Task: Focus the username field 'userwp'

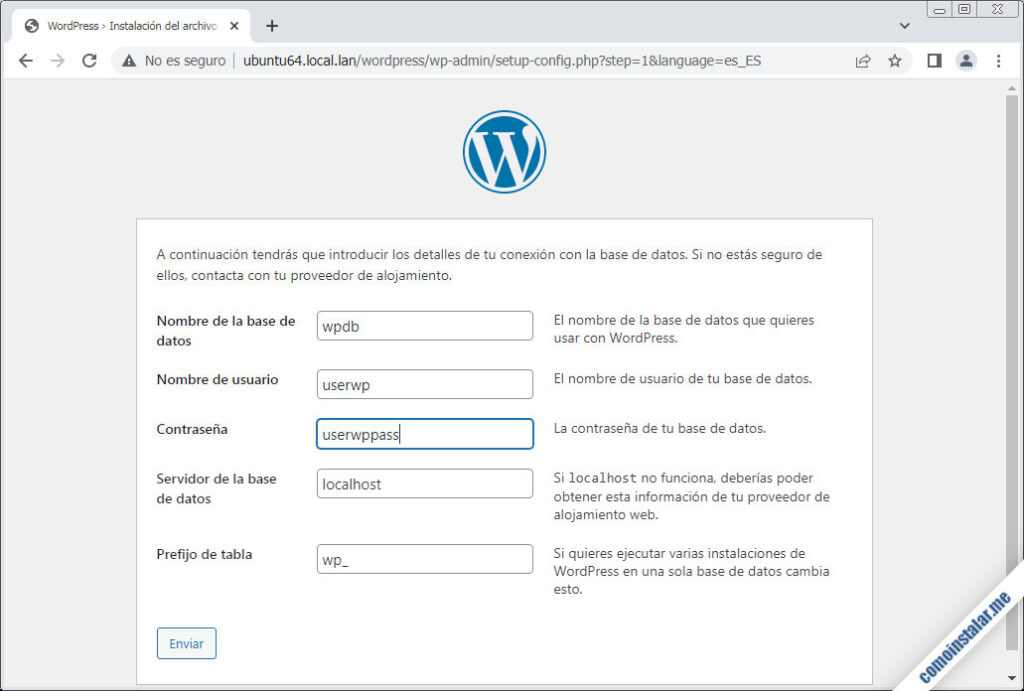Action: point(425,384)
